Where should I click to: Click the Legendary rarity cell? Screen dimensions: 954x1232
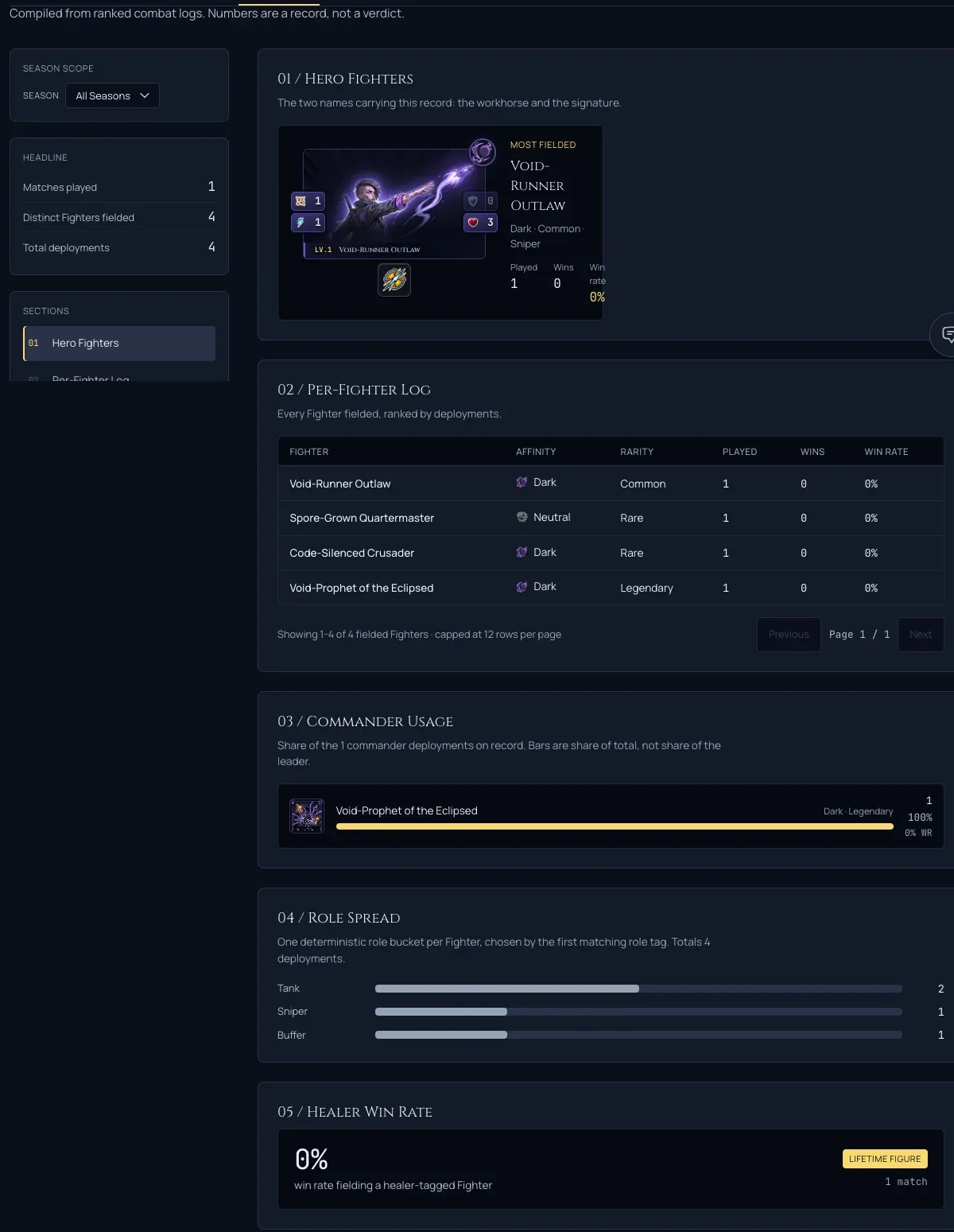[x=646, y=588]
